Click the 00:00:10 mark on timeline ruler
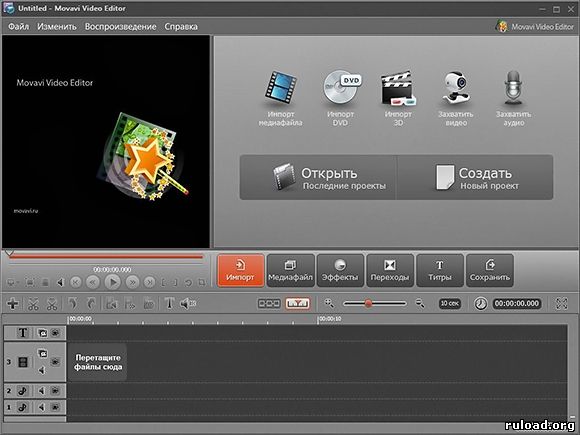This screenshot has width=580, height=435. coord(330,319)
